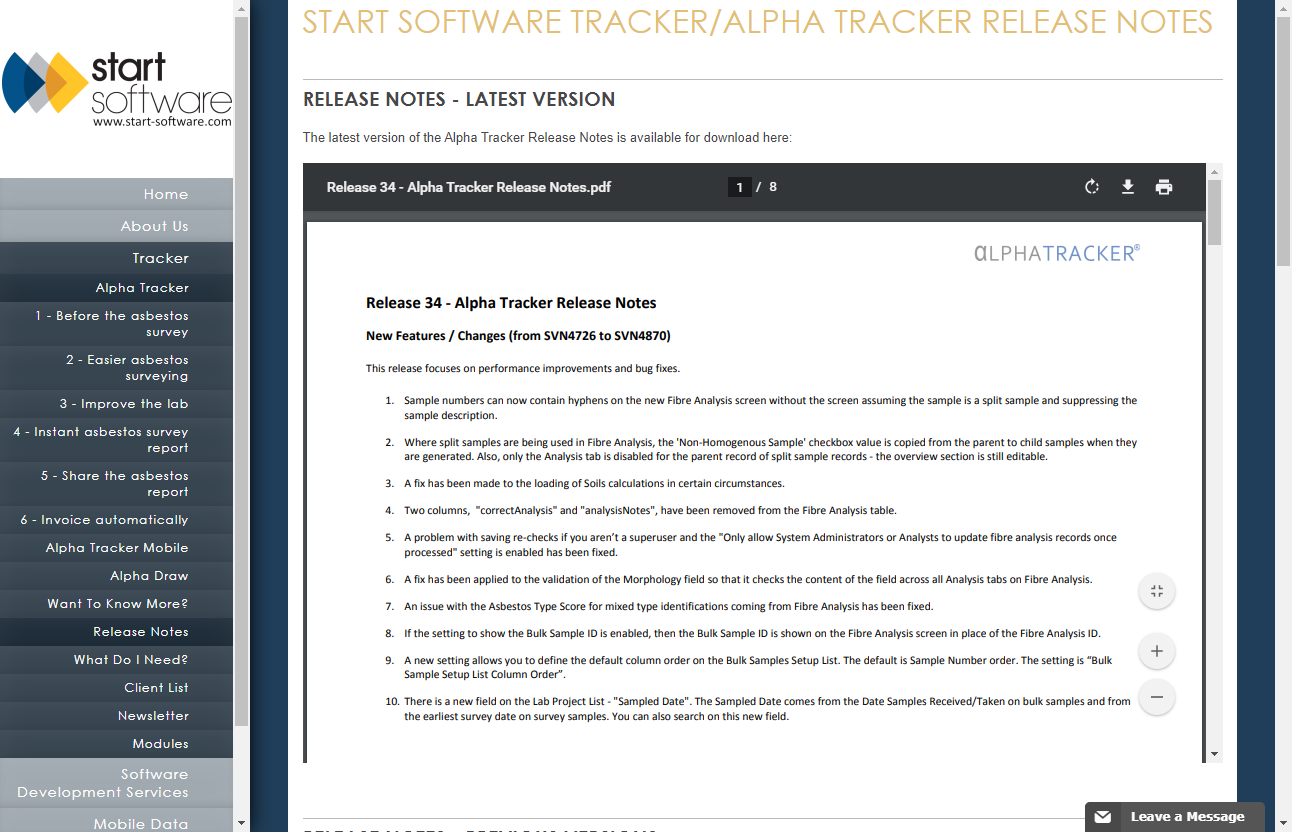Click the ALPHATRACKER logo in PDF
Image resolution: width=1292 pixels, height=832 pixels.
pyautogui.click(x=1057, y=253)
